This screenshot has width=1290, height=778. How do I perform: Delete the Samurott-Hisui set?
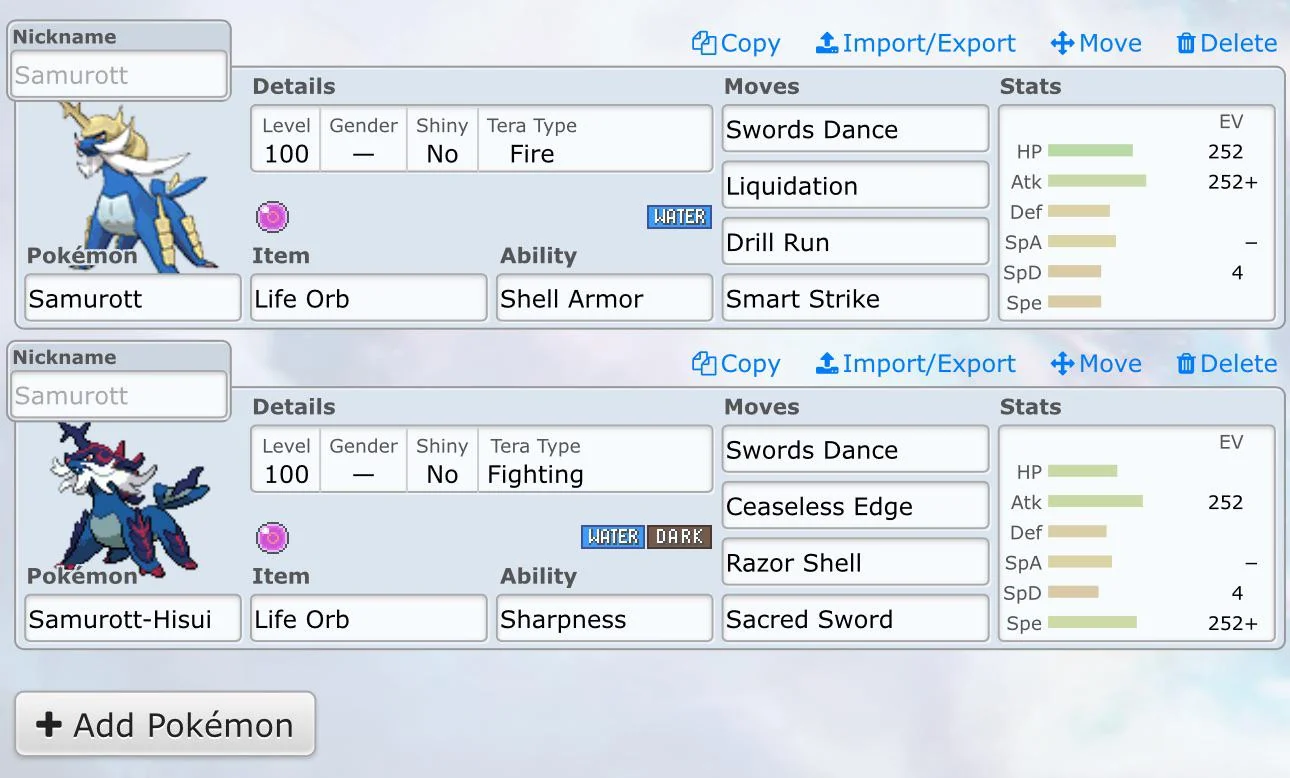(x=1226, y=364)
